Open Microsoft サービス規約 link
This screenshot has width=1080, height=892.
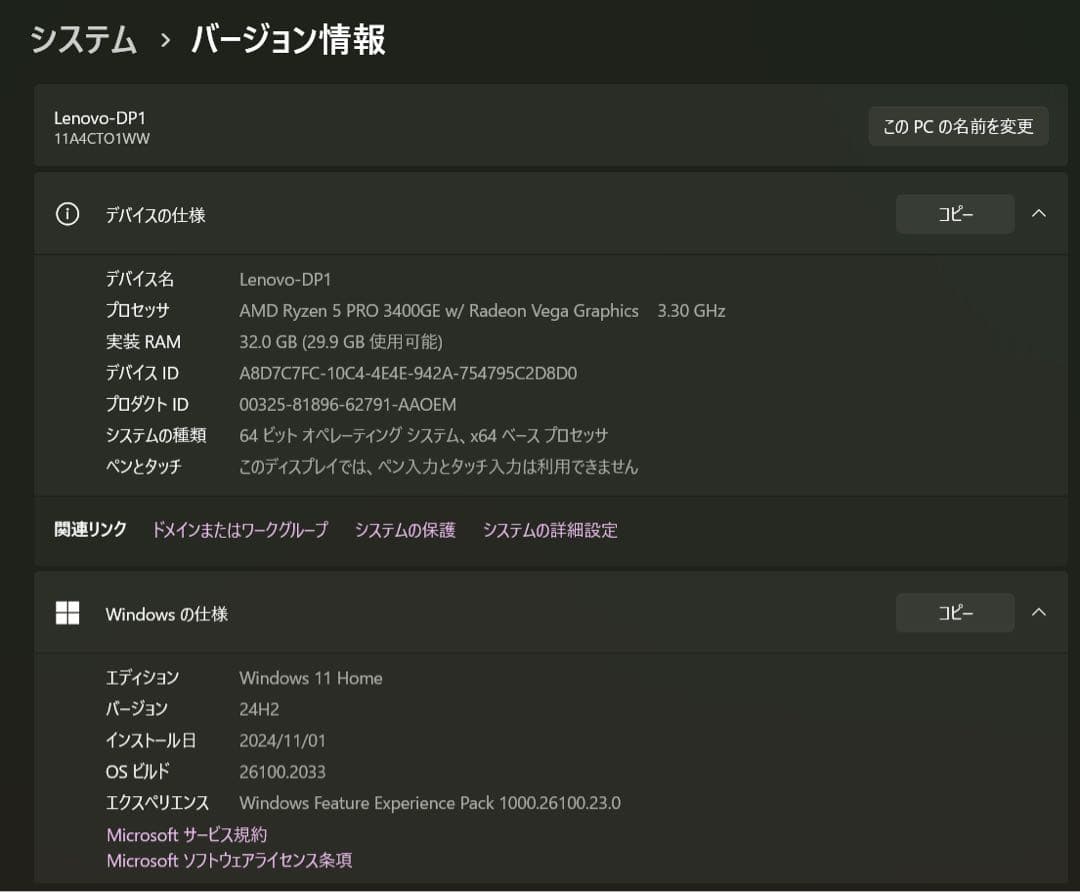pyautogui.click(x=186, y=834)
